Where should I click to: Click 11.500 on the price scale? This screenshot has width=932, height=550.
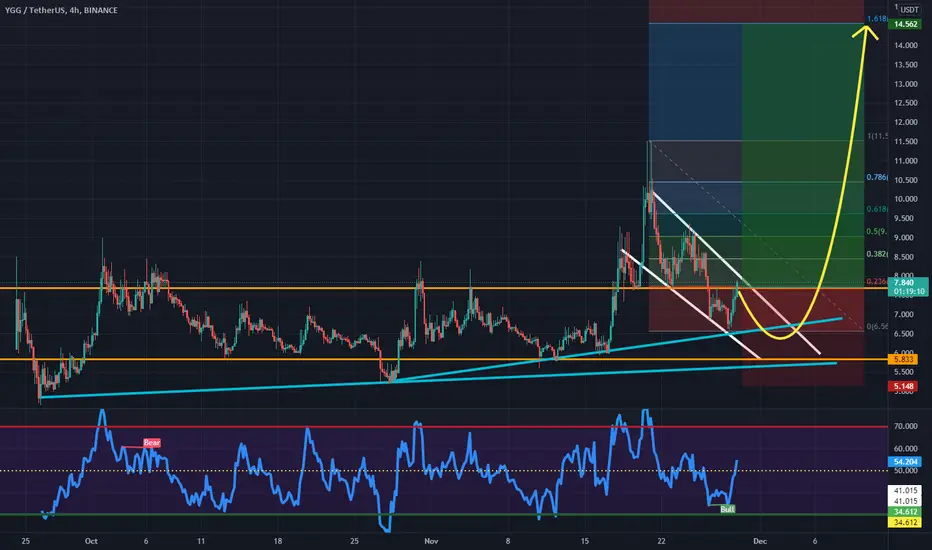point(905,142)
